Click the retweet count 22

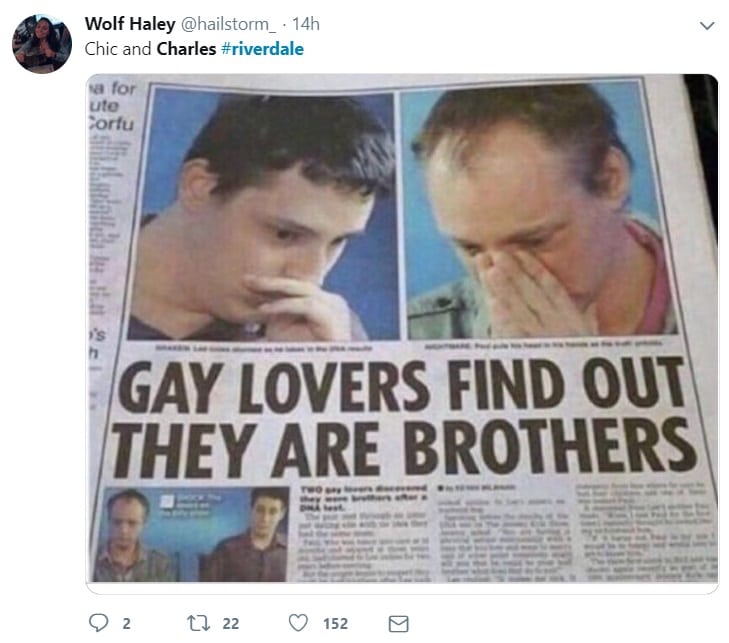pyautogui.click(x=231, y=623)
